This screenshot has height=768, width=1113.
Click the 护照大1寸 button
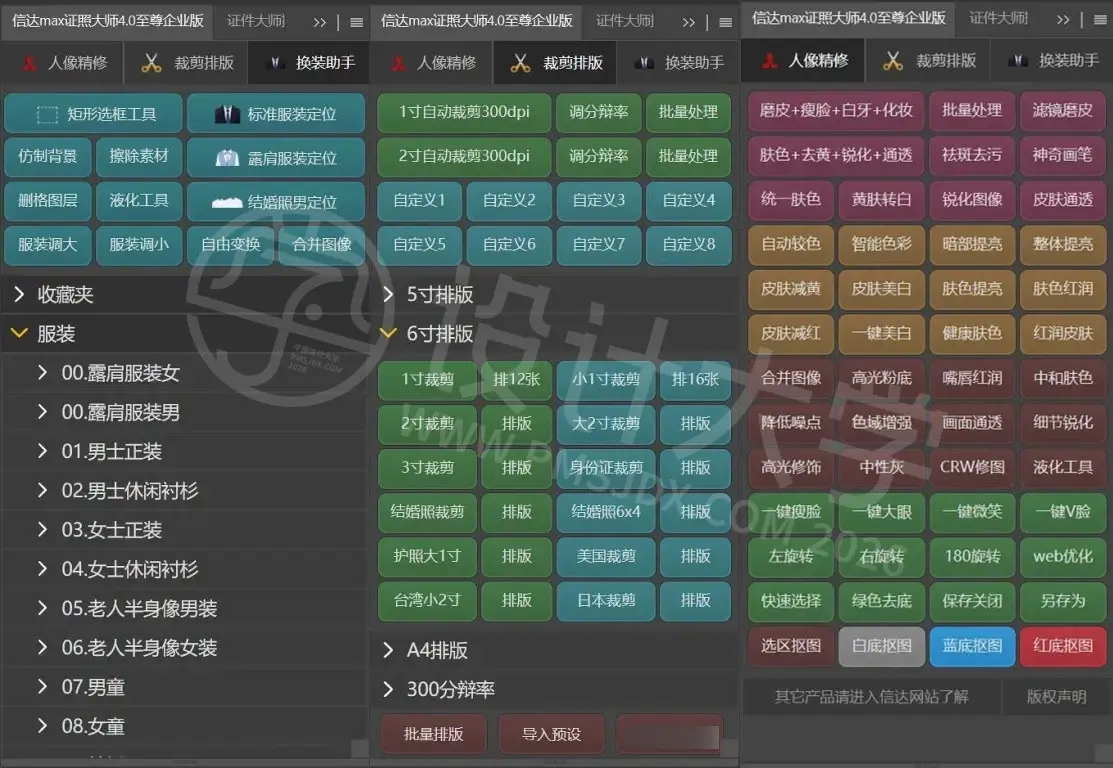point(427,556)
